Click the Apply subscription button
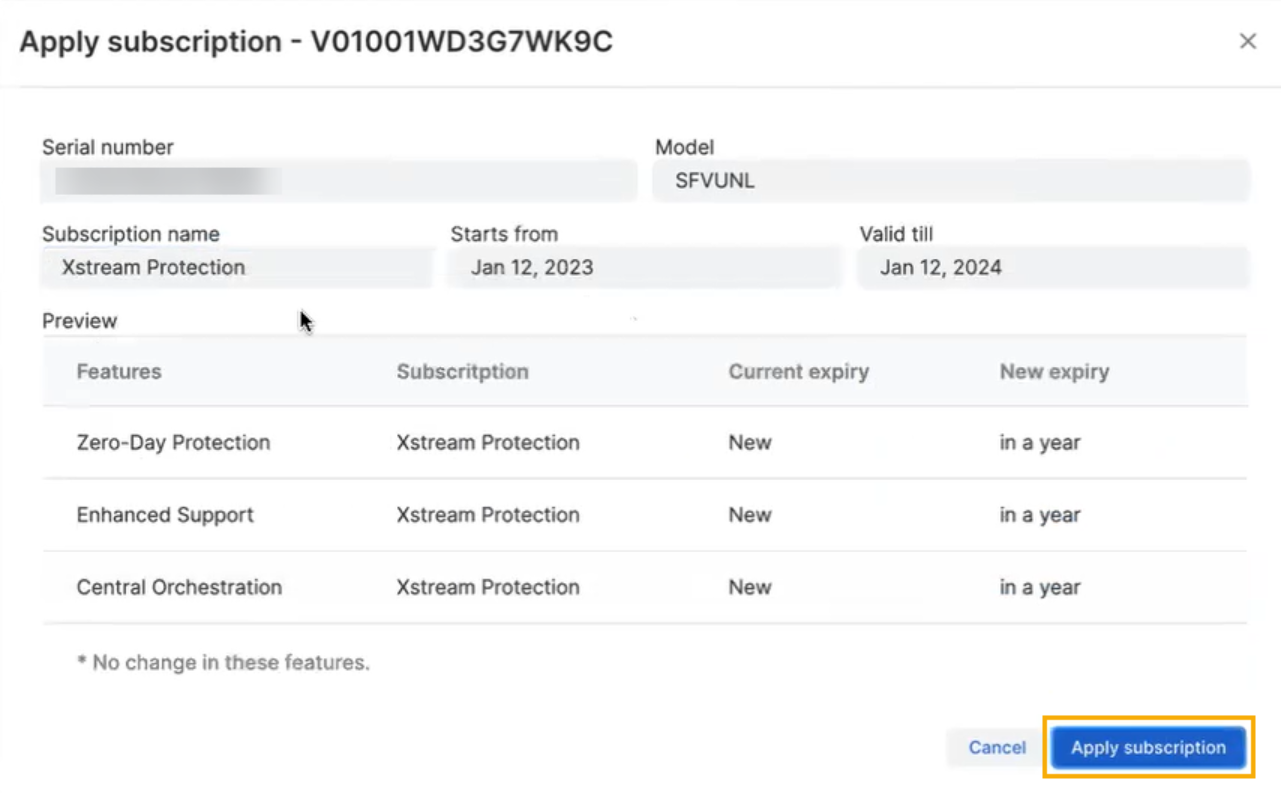 coord(1147,747)
